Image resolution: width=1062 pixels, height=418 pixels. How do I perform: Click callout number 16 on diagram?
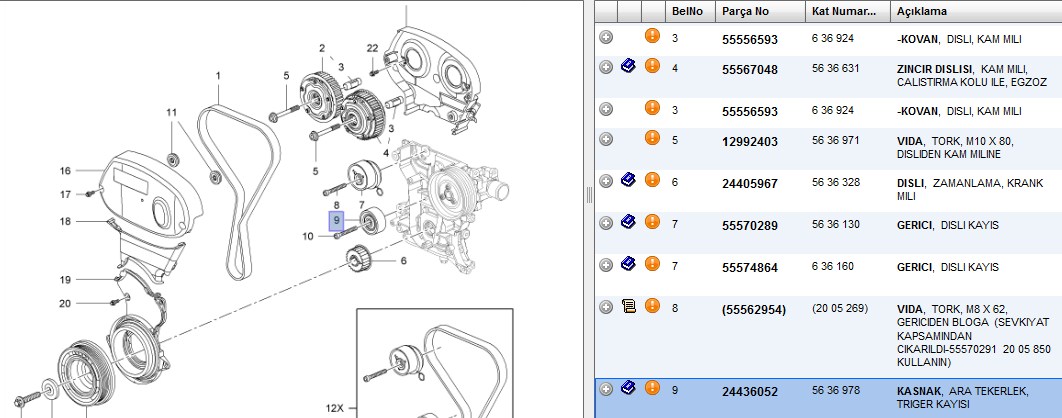pos(65,171)
